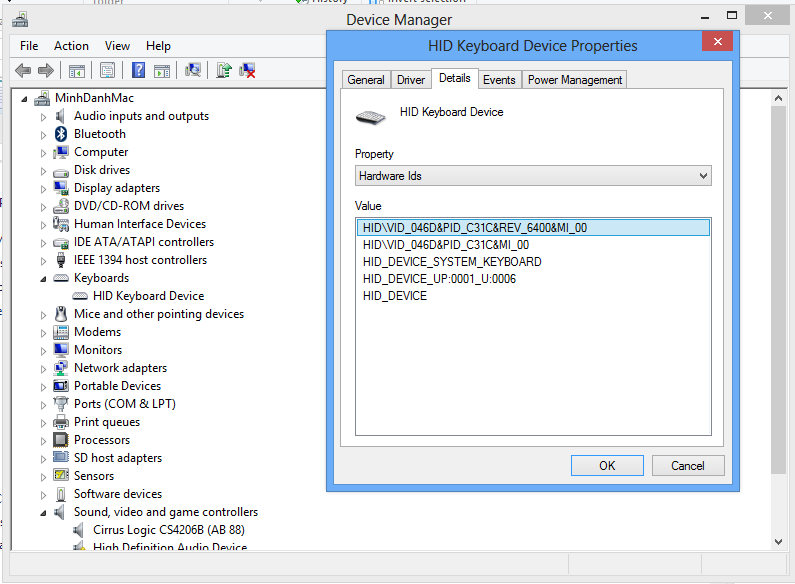Image resolution: width=795 pixels, height=584 pixels.
Task: Click the Forward arrow toolbar icon
Action: click(46, 70)
